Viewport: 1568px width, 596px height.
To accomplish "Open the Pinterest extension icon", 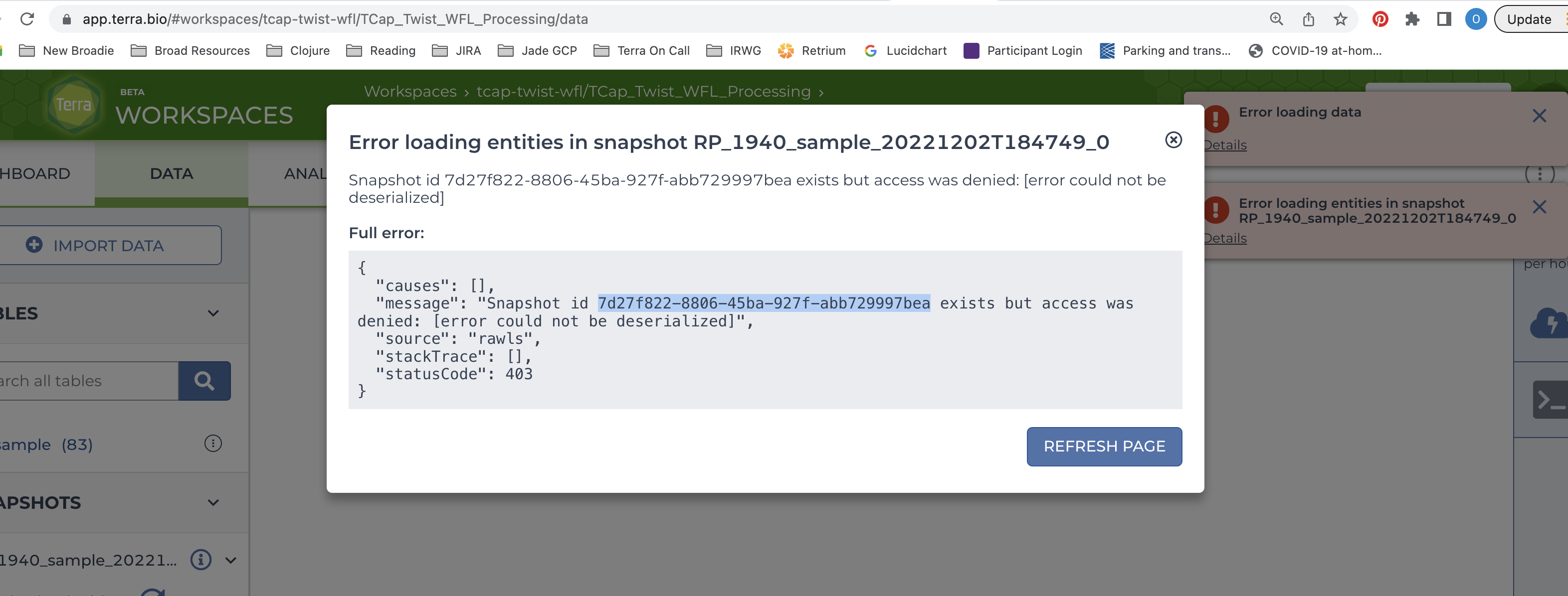I will [x=1380, y=19].
